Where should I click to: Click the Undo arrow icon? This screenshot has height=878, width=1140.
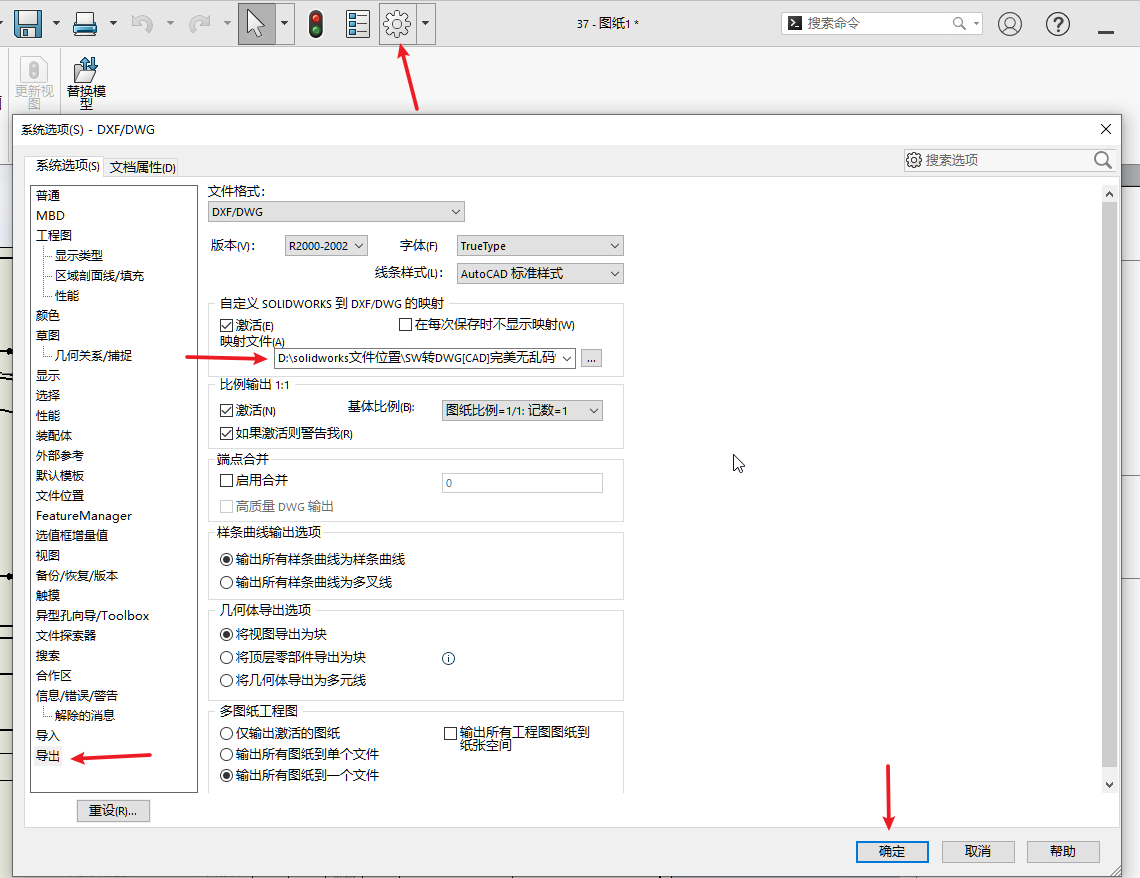point(142,24)
